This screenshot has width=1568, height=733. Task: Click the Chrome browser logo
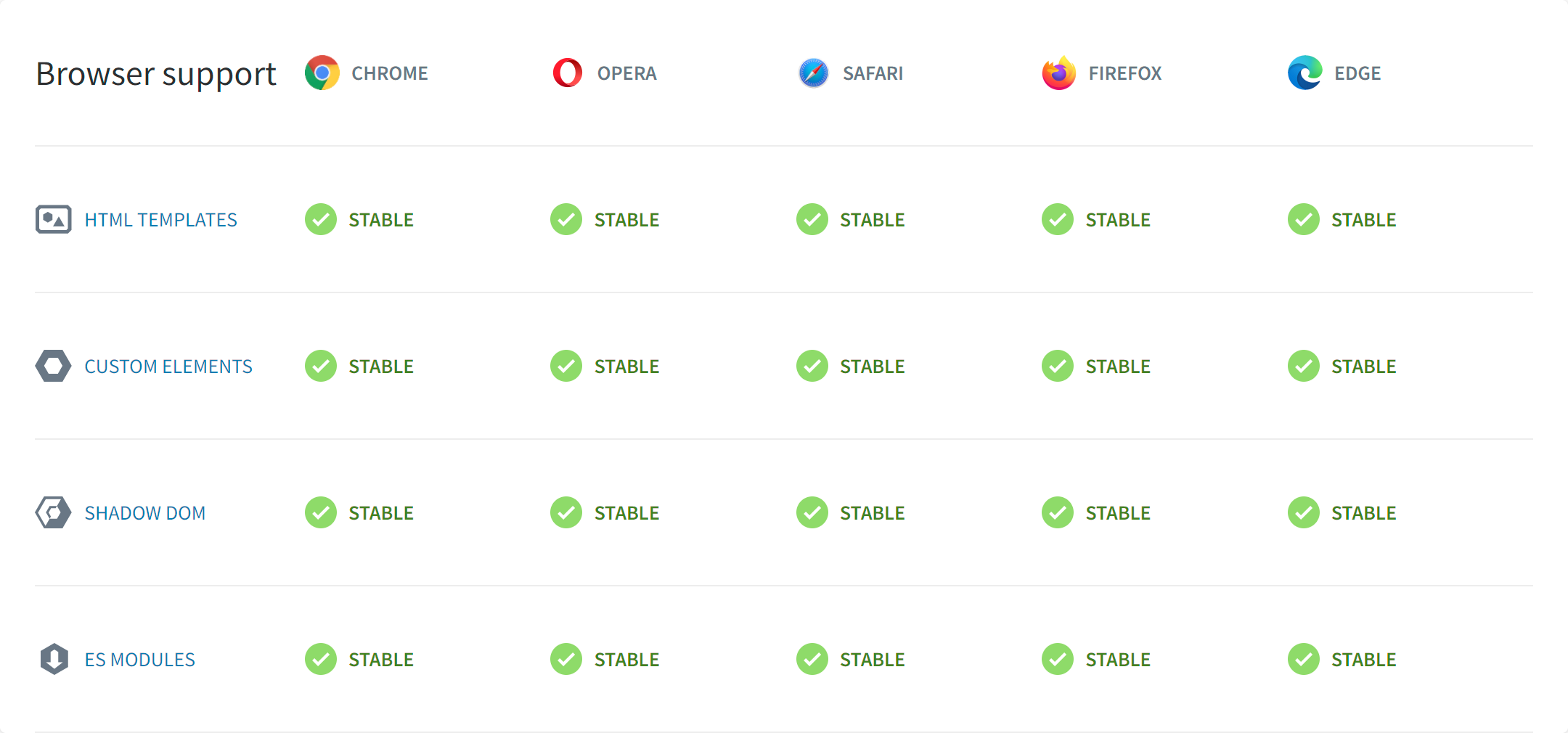[322, 73]
